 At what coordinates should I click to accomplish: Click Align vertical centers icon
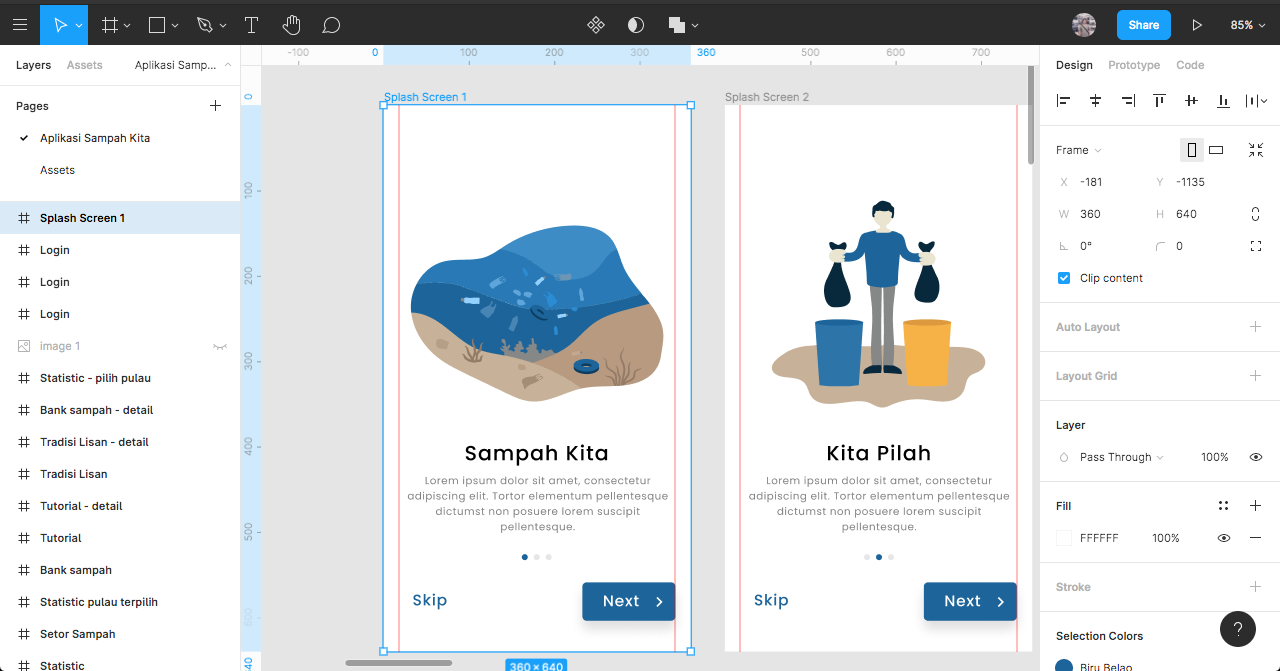pyautogui.click(x=1191, y=100)
